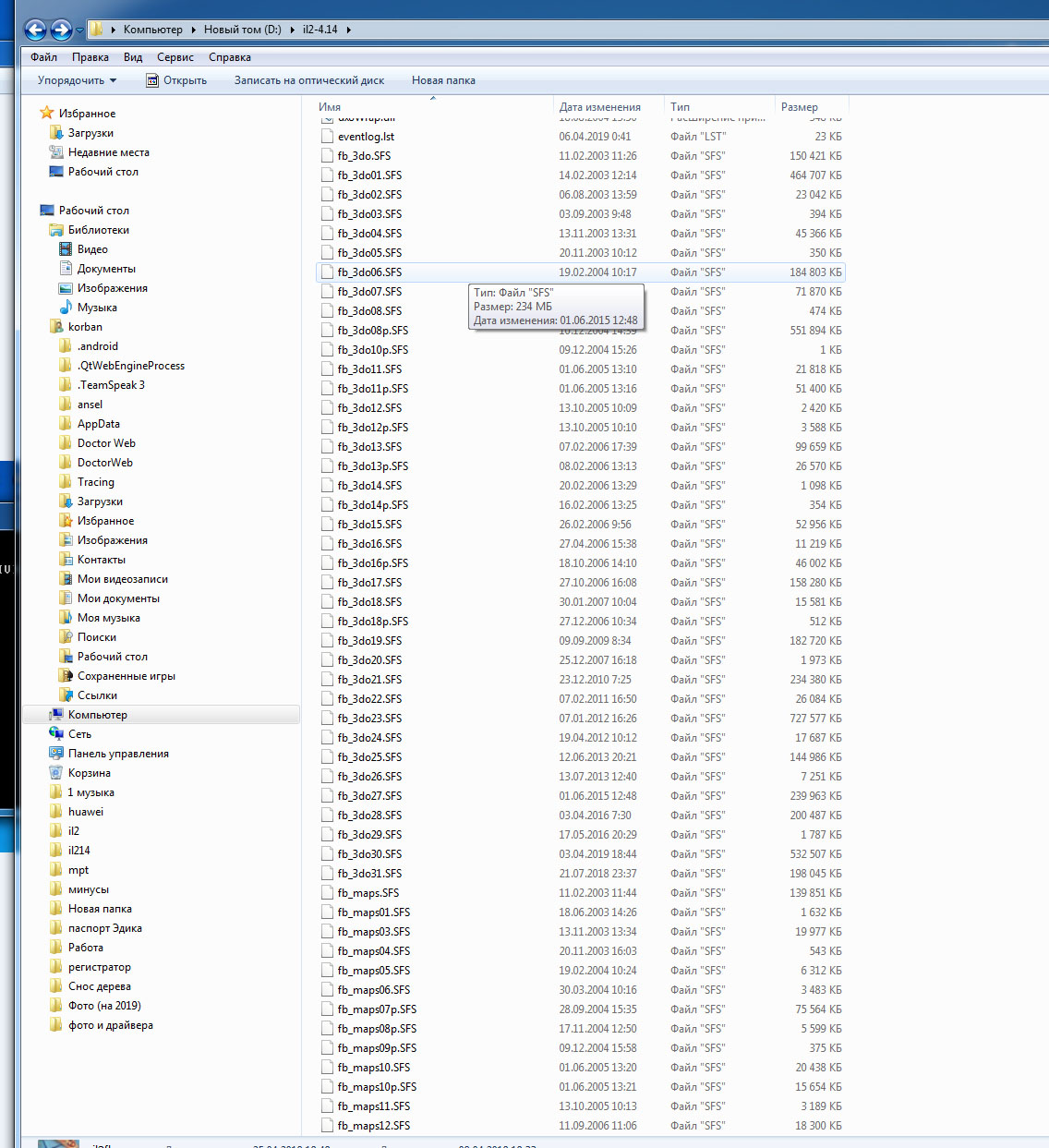Select the Фото (на 2019) folder
Screen dimensions: 1049x1148
click(104, 1006)
